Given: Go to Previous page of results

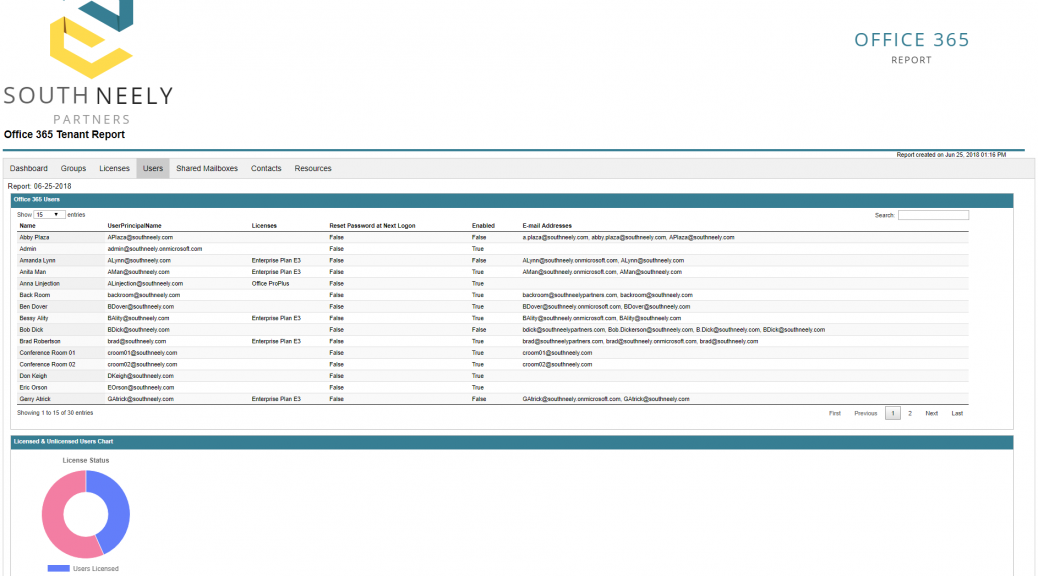Looking at the screenshot, I should click(x=865, y=413).
